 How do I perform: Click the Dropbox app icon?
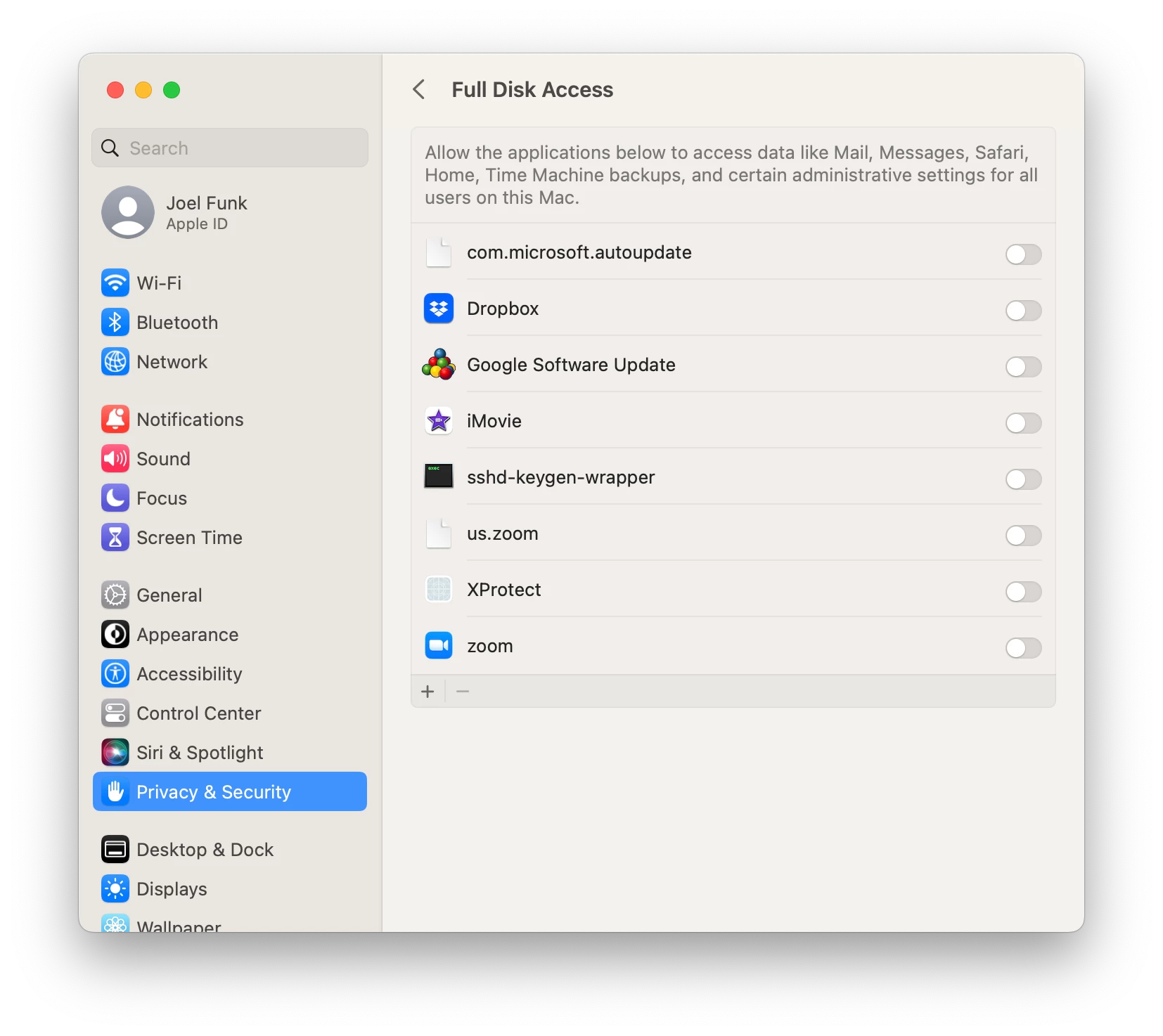(439, 309)
